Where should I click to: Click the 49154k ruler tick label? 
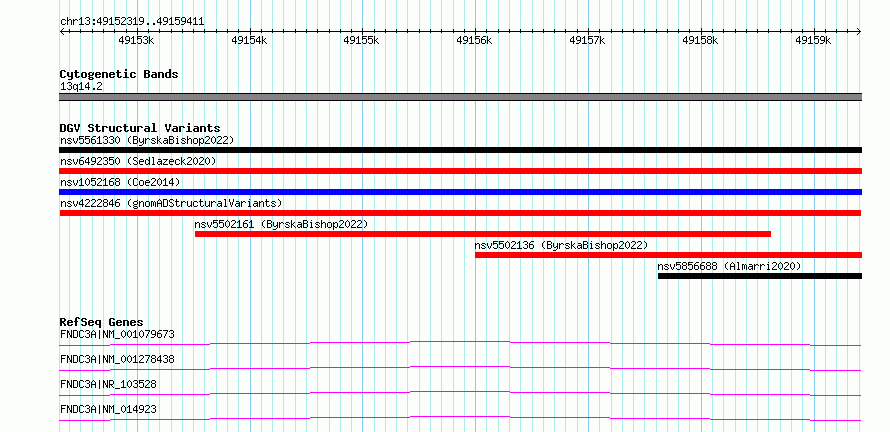pyautogui.click(x=249, y=40)
